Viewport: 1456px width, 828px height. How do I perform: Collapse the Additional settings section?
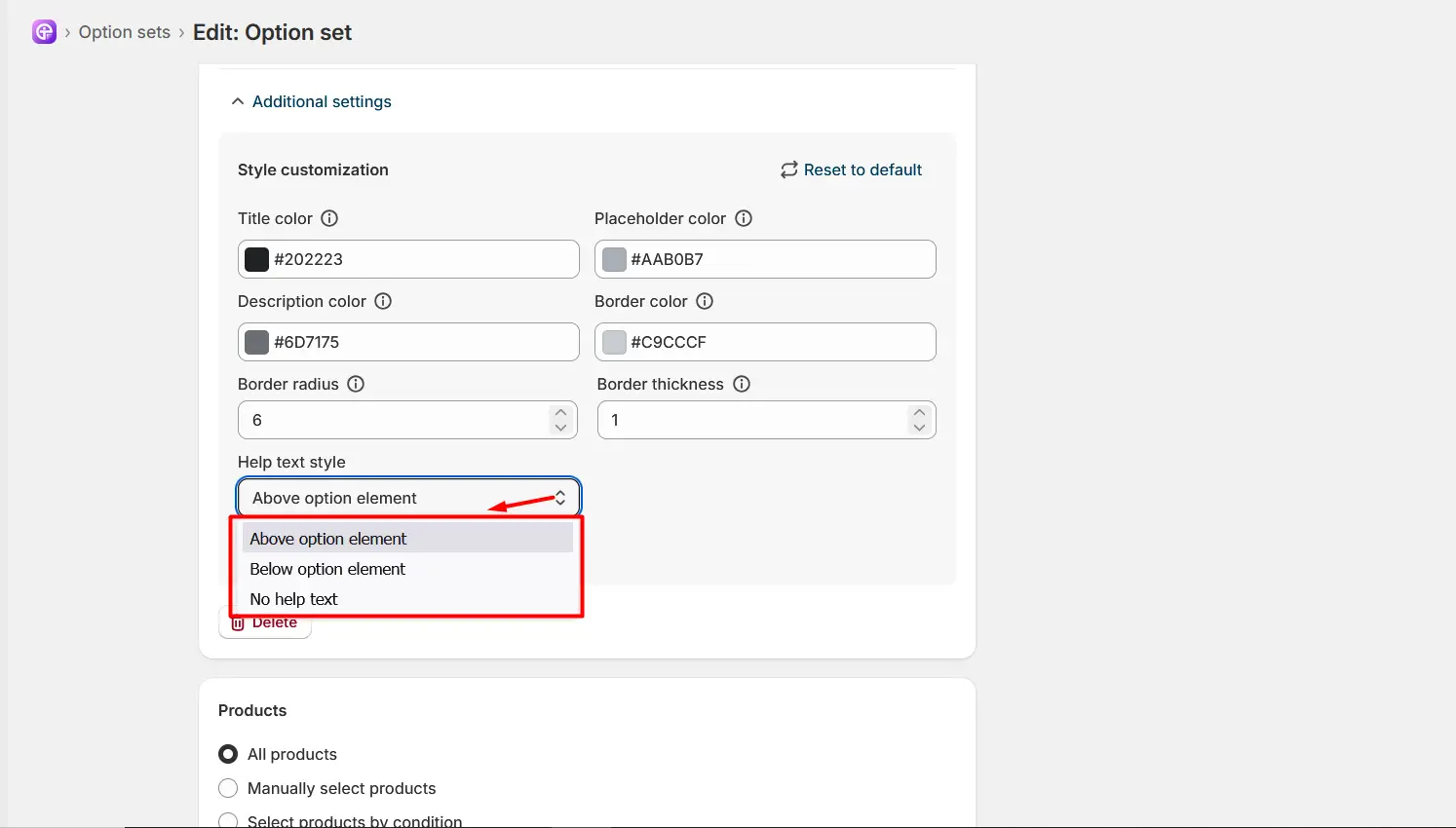[311, 101]
